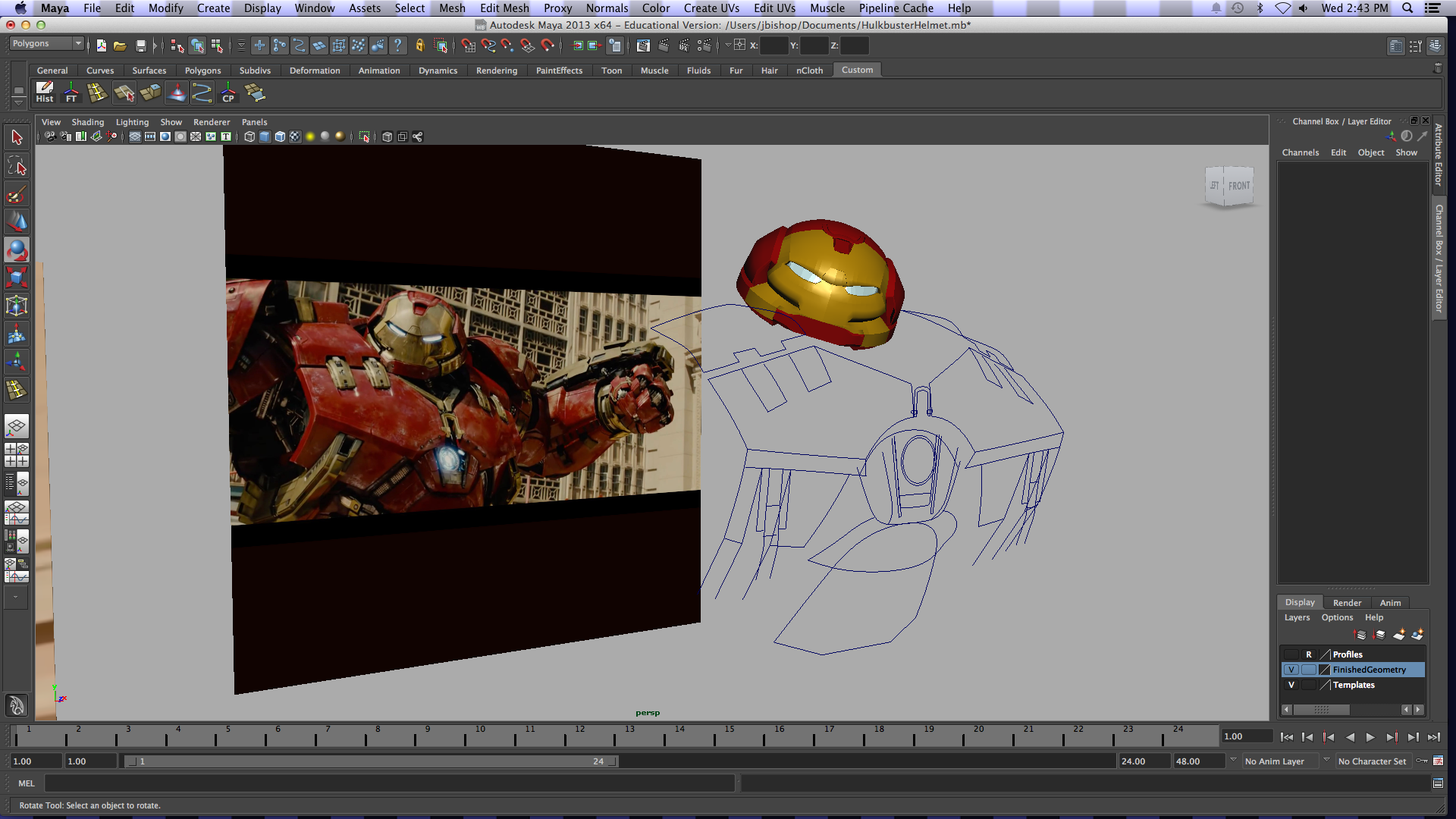The width and height of the screenshot is (1456, 819).
Task: Toggle textured display checkered icon
Action: [x=295, y=136]
